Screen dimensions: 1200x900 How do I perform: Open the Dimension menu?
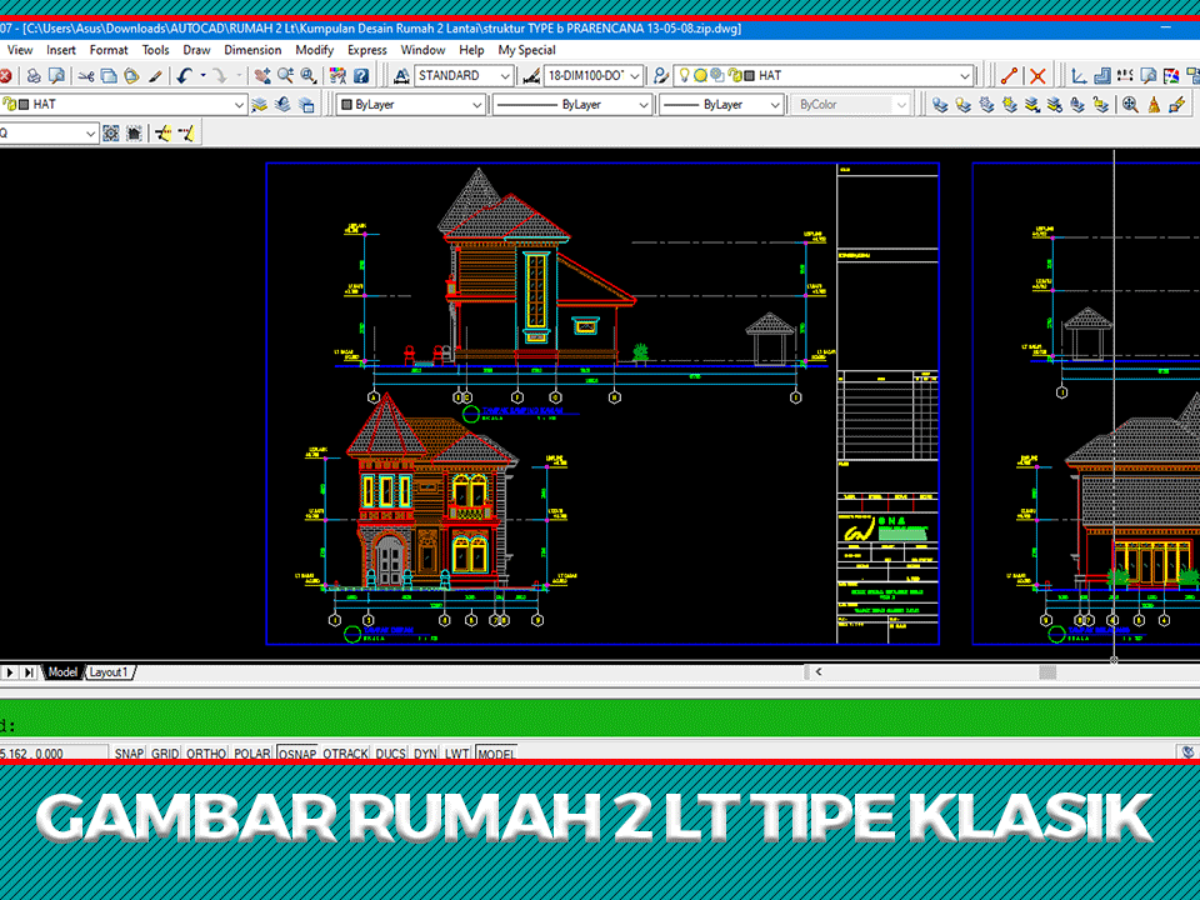pos(253,50)
